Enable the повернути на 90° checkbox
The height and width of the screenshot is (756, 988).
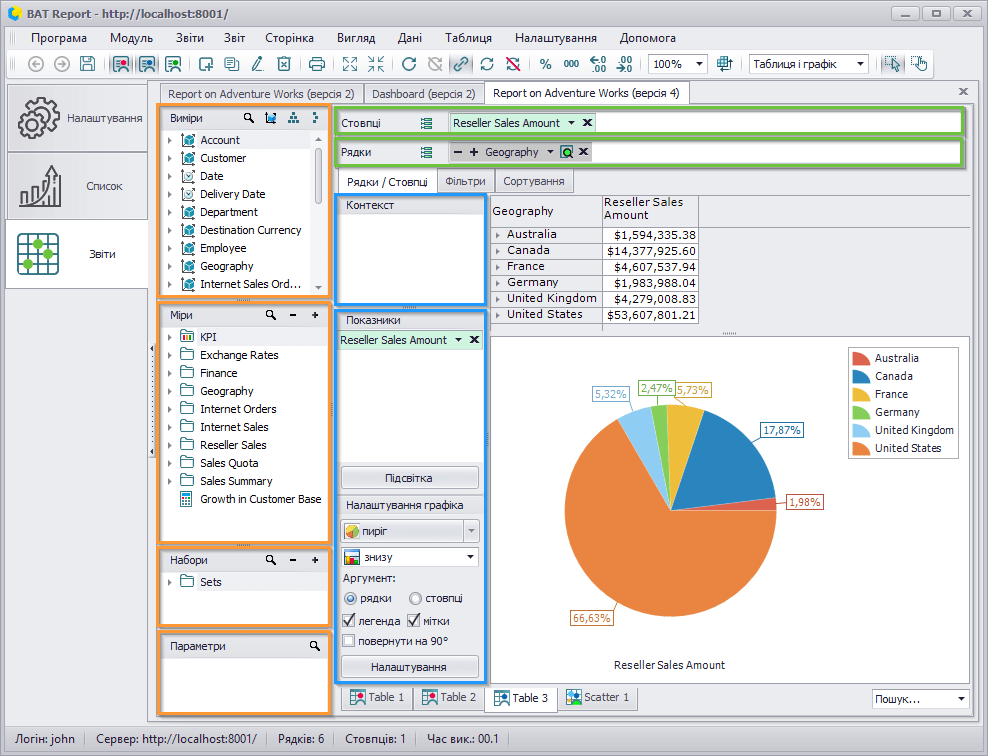(348, 641)
